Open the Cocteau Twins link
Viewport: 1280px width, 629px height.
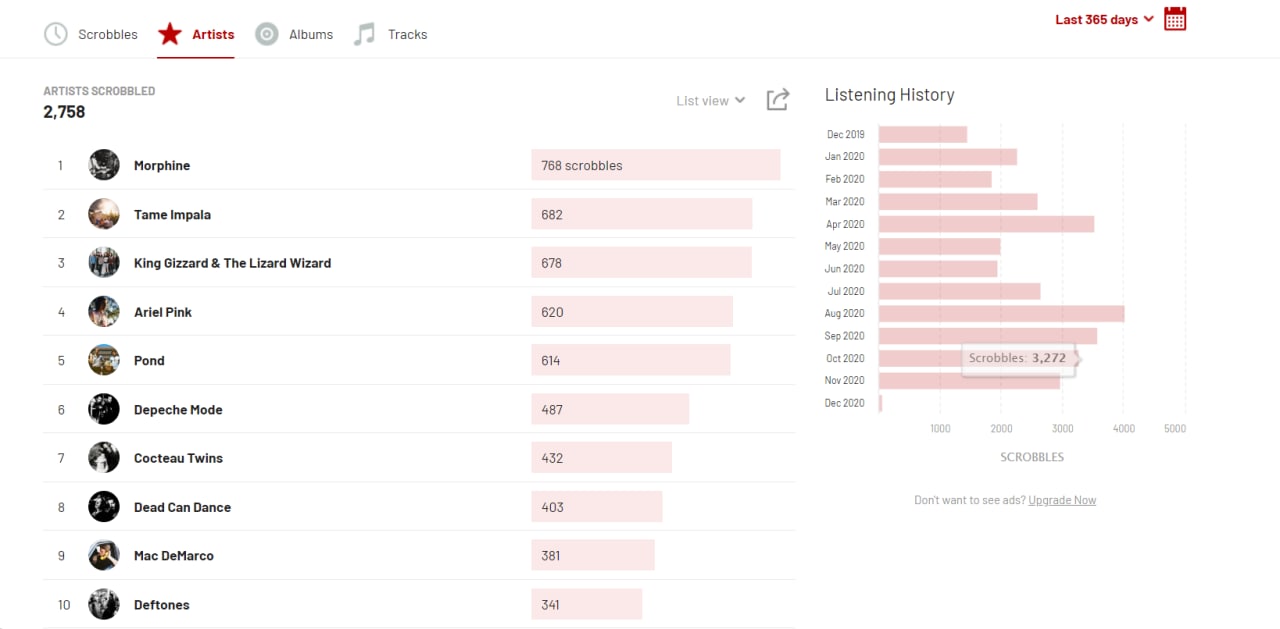(x=178, y=458)
